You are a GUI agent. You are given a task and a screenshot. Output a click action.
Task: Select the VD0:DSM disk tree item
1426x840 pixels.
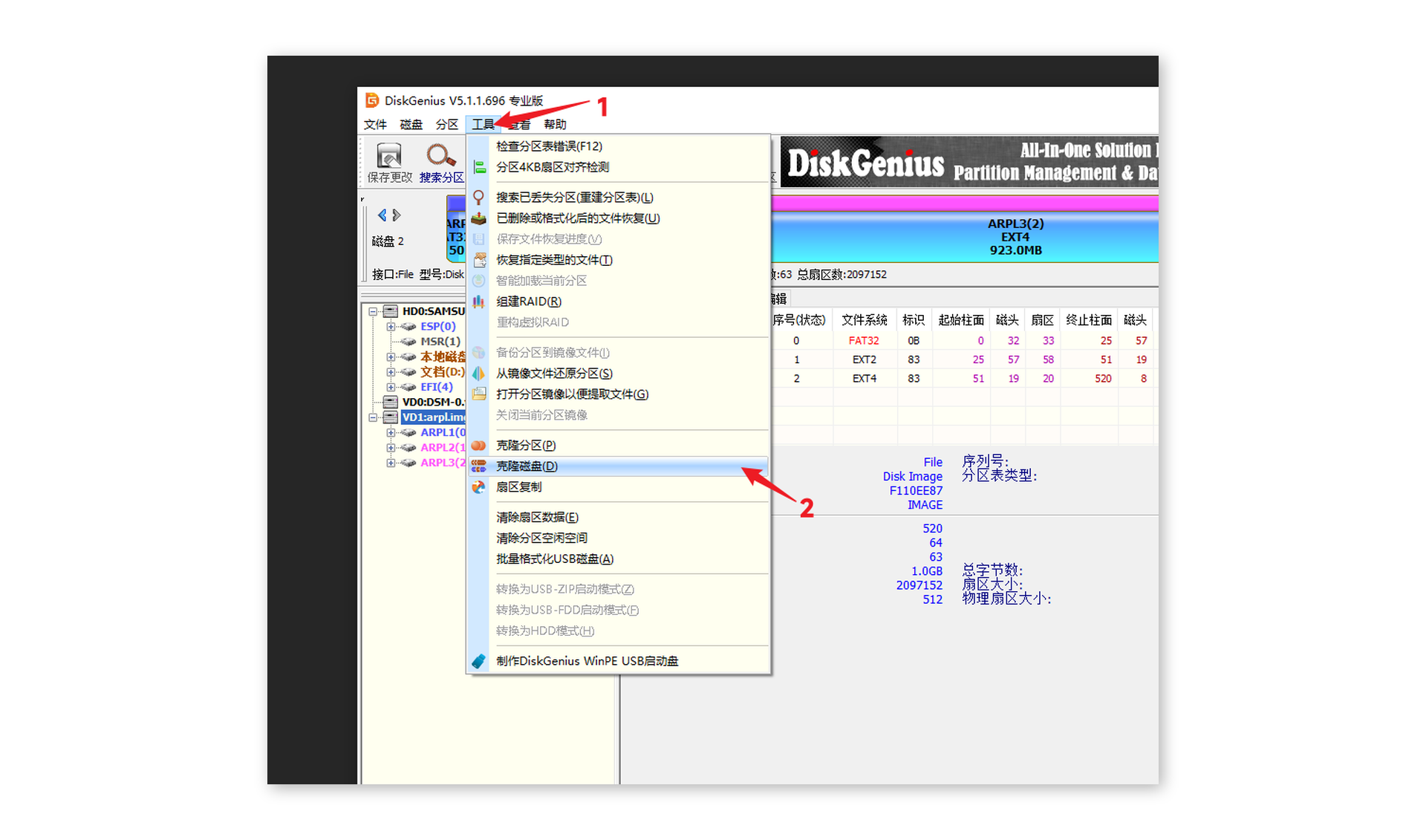[x=433, y=402]
